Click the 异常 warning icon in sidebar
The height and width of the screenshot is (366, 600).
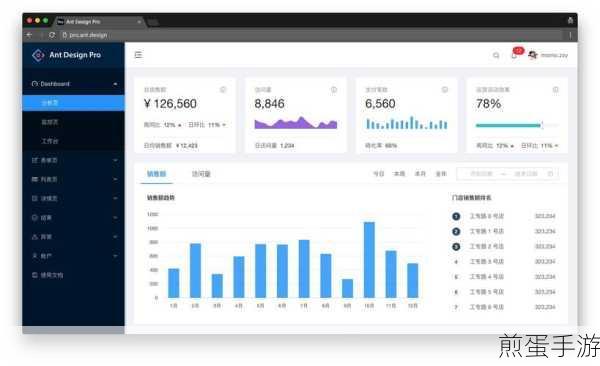pyautogui.click(x=35, y=237)
